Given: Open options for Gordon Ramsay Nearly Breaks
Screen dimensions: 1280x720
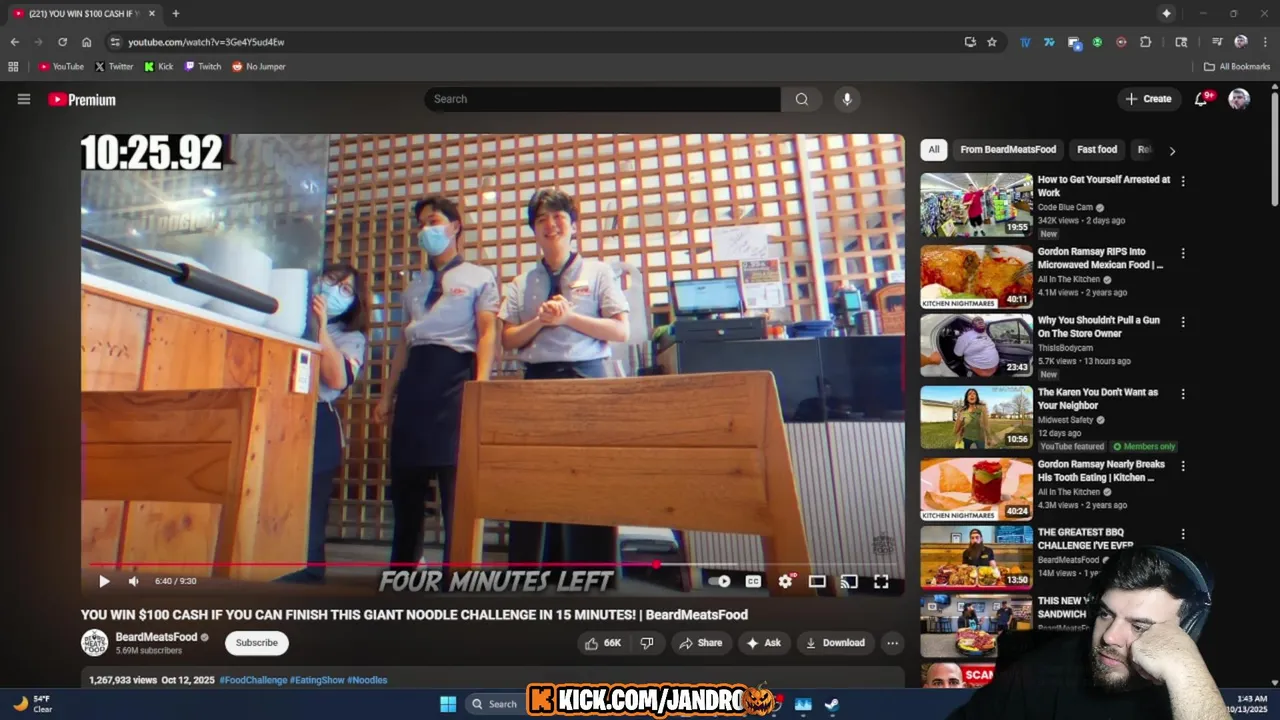Looking at the screenshot, I should (x=1183, y=466).
